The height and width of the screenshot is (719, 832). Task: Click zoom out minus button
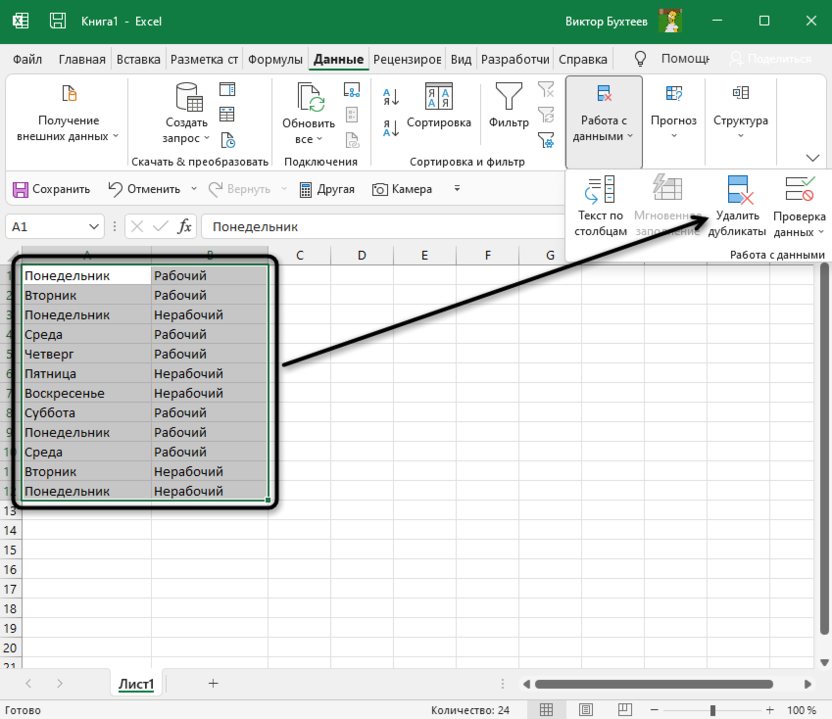654,709
